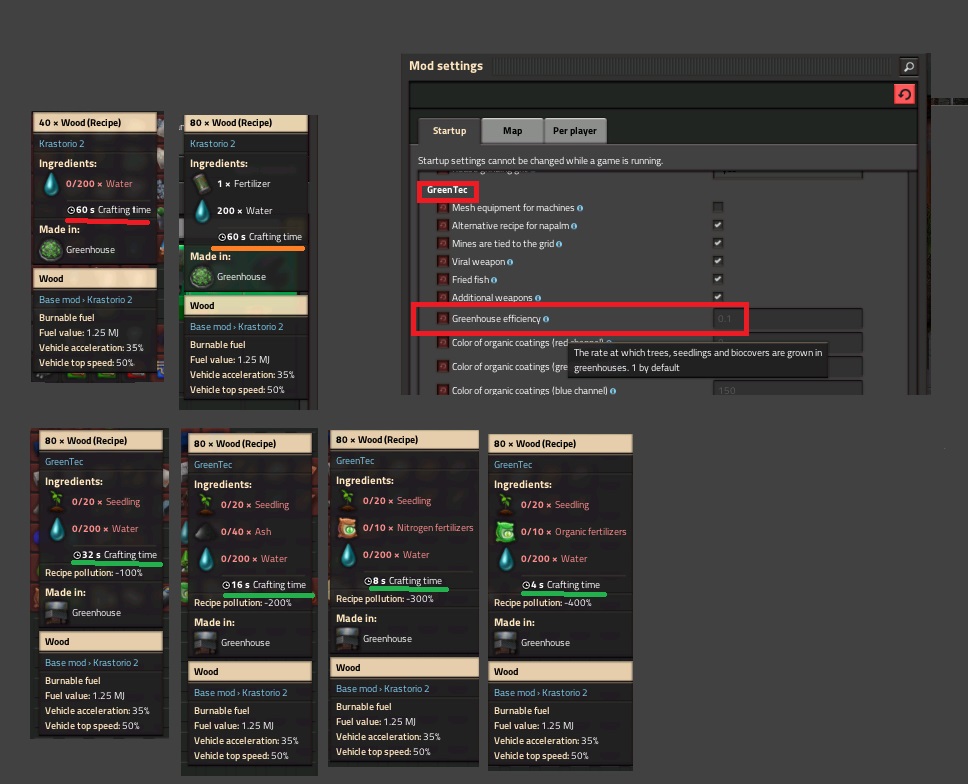Screen dimensions: 968x784
Task: Click the Nitrogen fertilizers ingredient icon
Action: coord(348,528)
